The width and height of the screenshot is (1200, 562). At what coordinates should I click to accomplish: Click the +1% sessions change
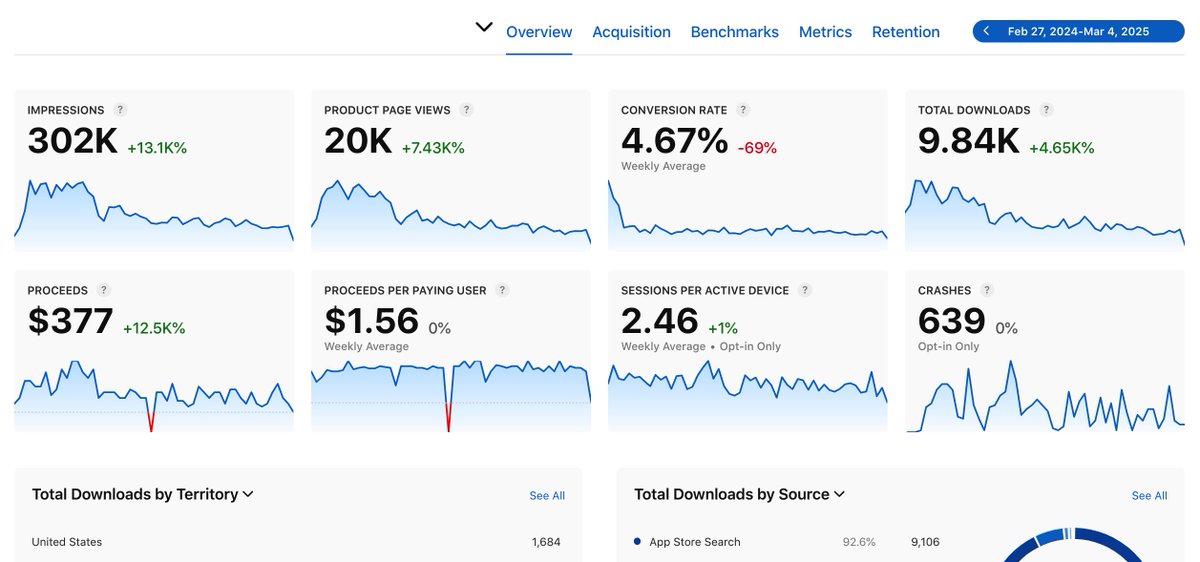point(722,328)
